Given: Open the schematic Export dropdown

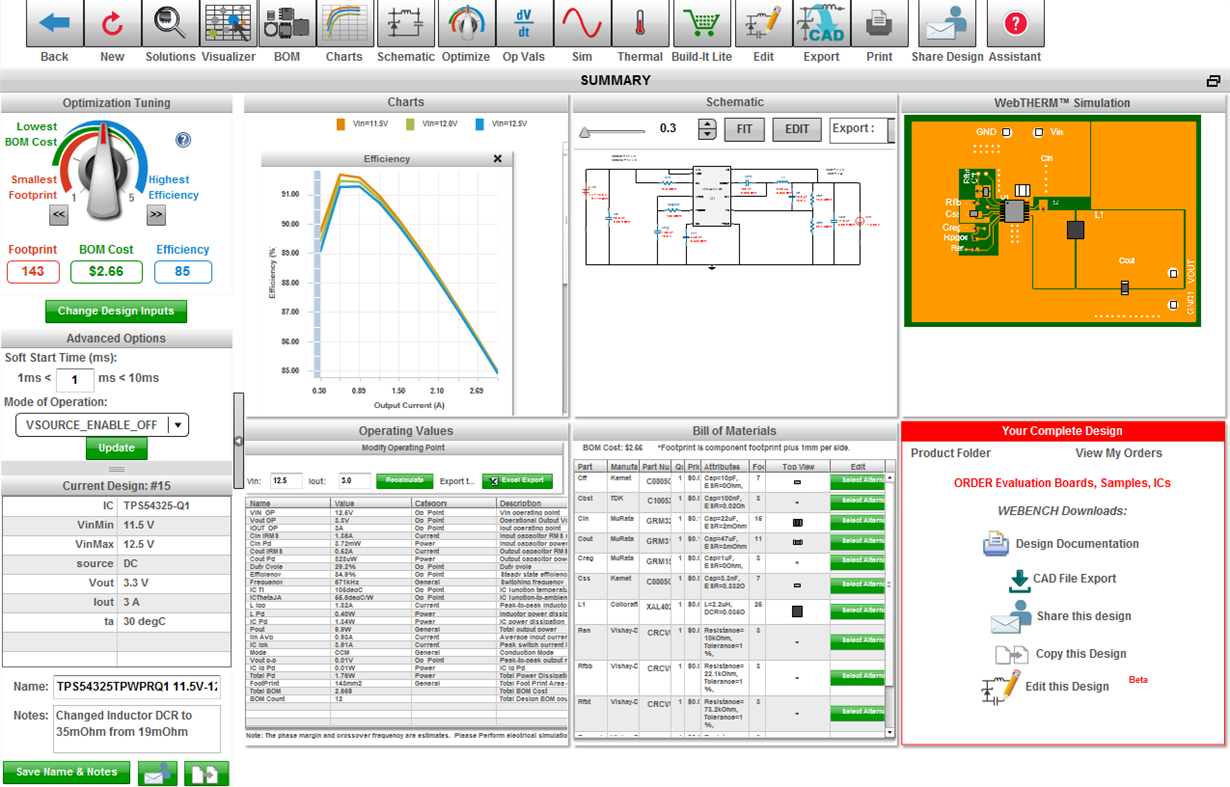Looking at the screenshot, I should 862,129.
